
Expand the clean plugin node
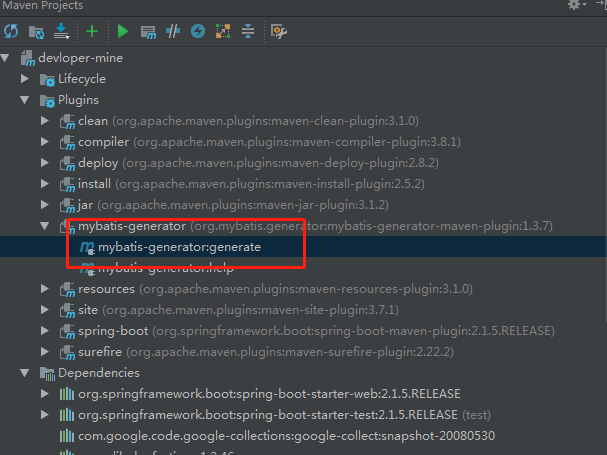coord(45,121)
